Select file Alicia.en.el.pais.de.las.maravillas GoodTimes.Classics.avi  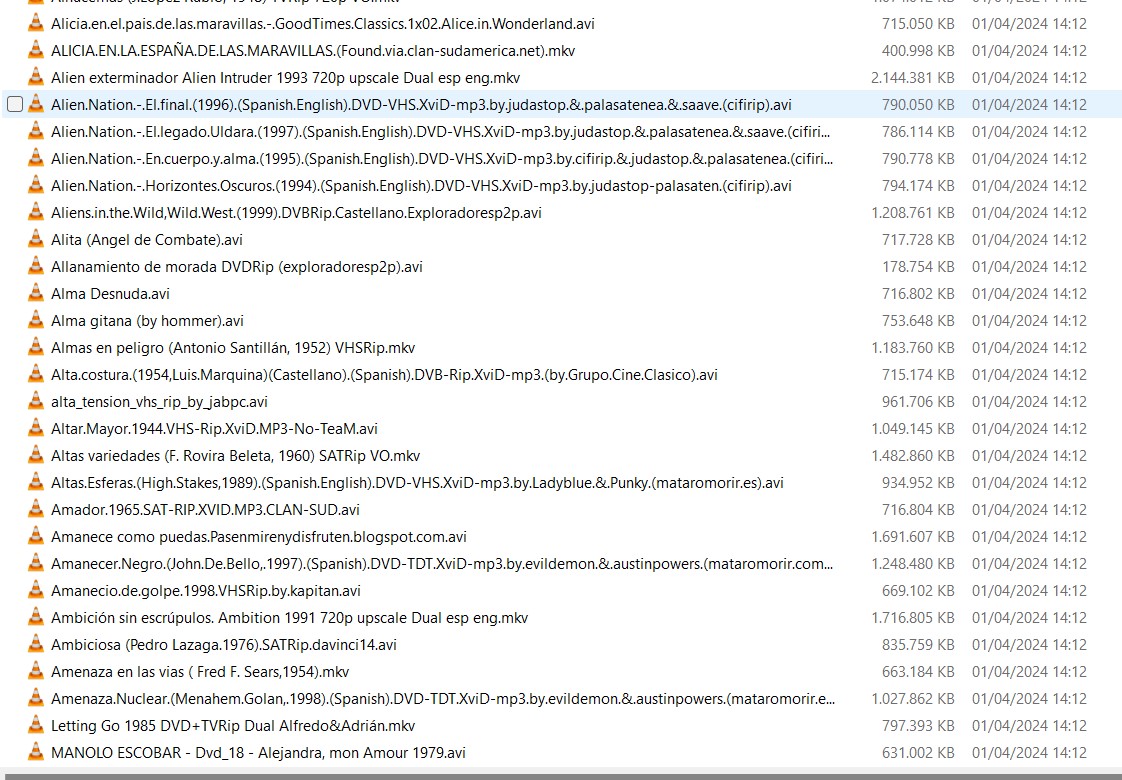tap(323, 24)
